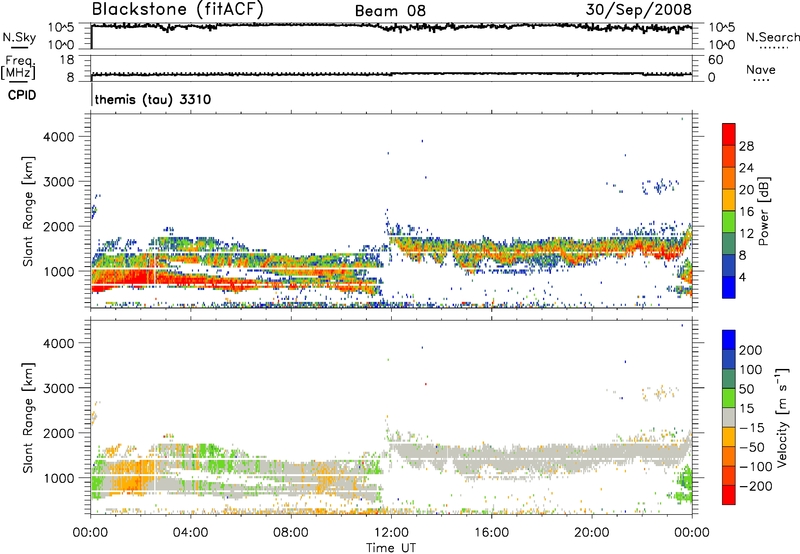Click the bright blue bottom segment of Power colorbar

coord(729,287)
